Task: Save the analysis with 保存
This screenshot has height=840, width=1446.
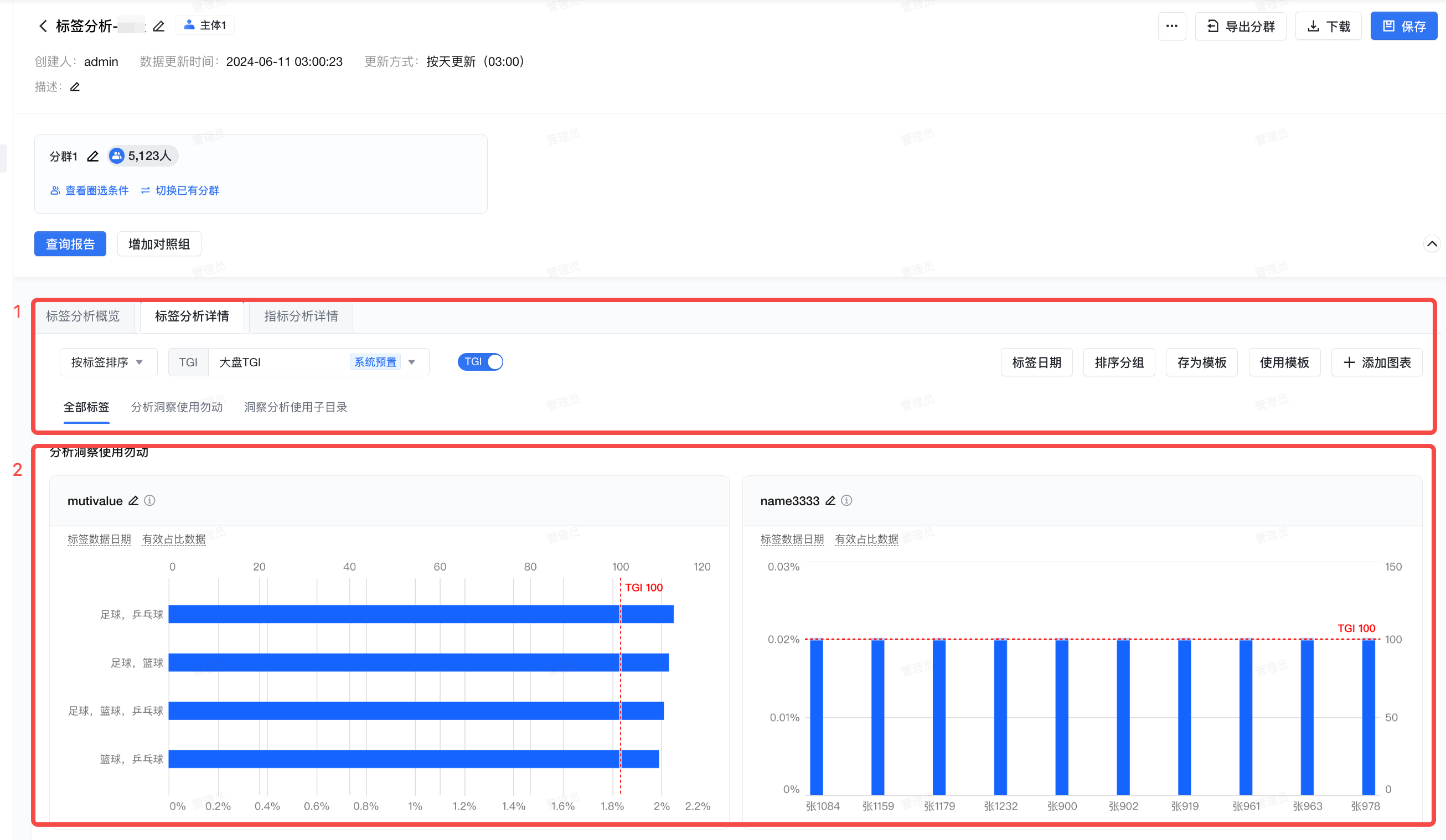Action: pyautogui.click(x=1403, y=26)
